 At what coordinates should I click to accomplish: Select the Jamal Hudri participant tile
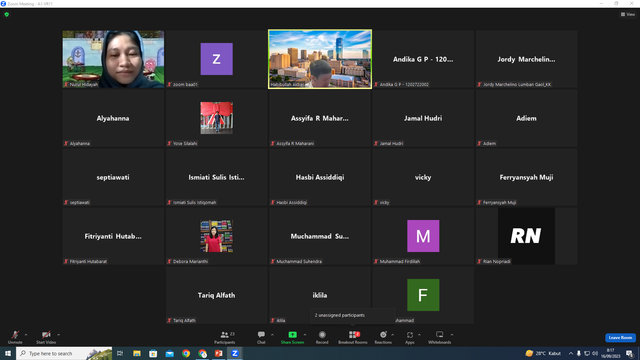423,118
